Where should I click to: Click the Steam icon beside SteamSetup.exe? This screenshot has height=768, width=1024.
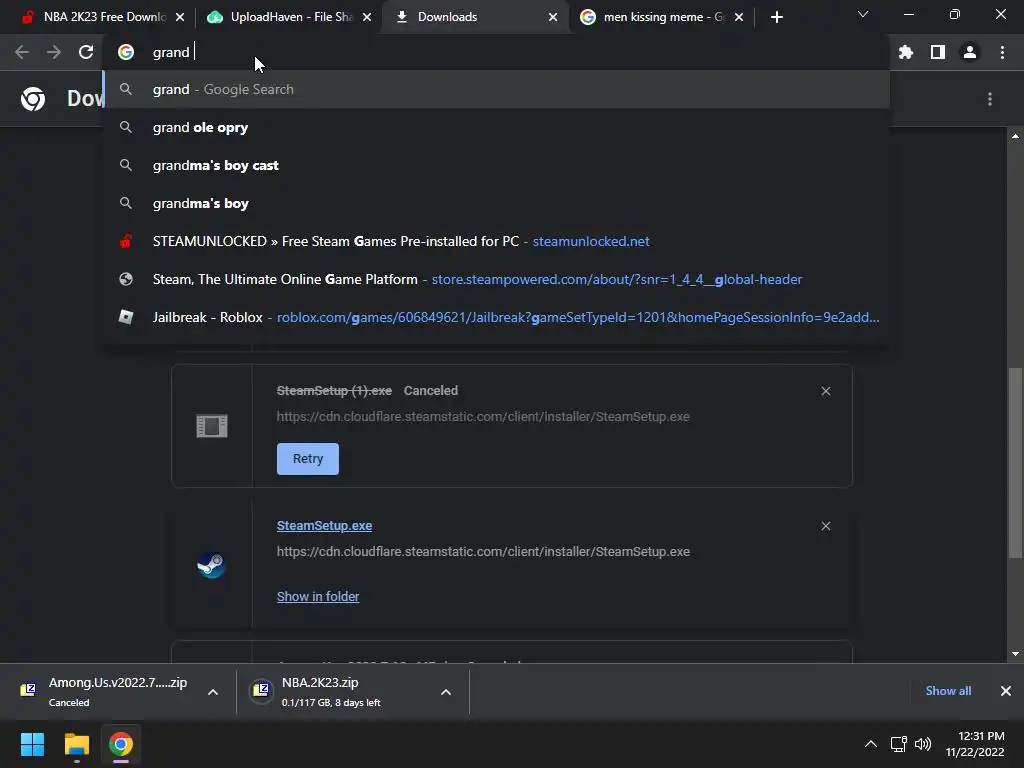[x=212, y=565]
